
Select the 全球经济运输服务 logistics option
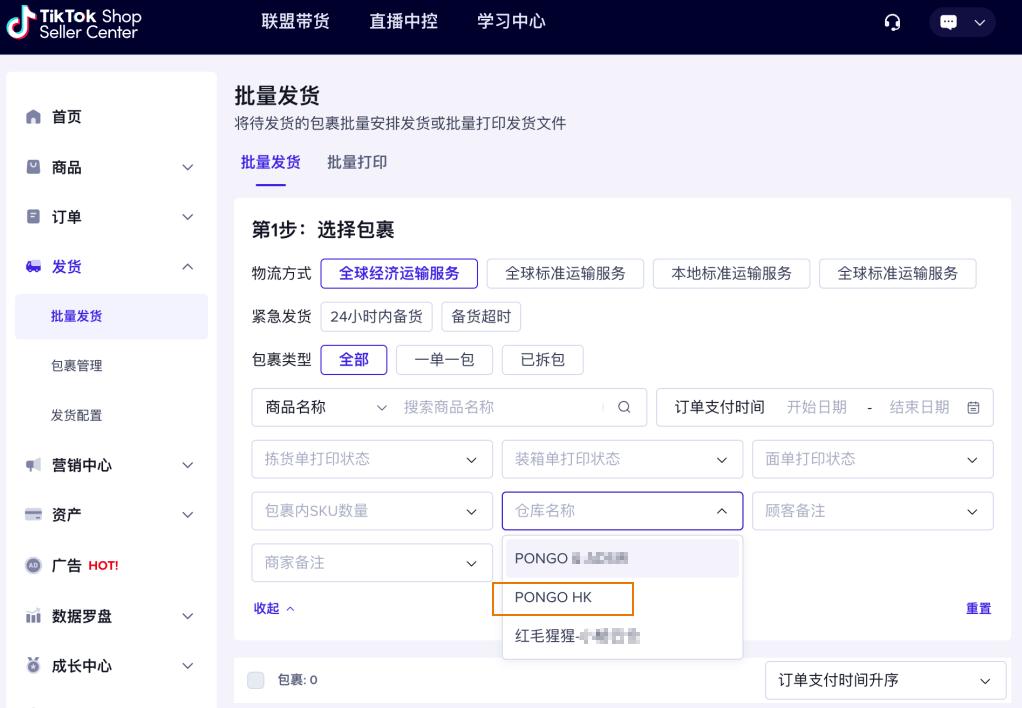point(397,272)
